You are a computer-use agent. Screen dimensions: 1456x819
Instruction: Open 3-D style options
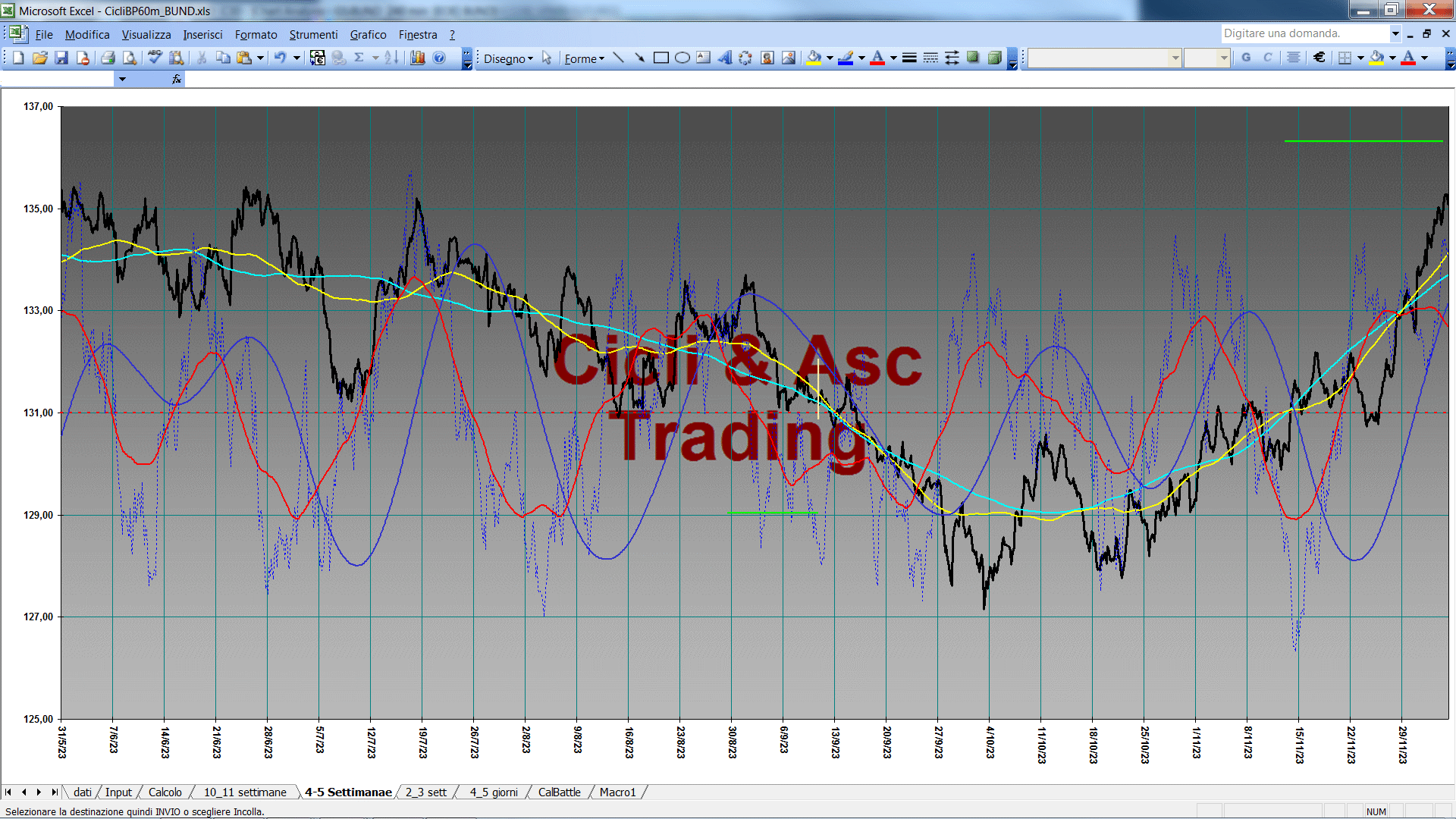point(994,58)
